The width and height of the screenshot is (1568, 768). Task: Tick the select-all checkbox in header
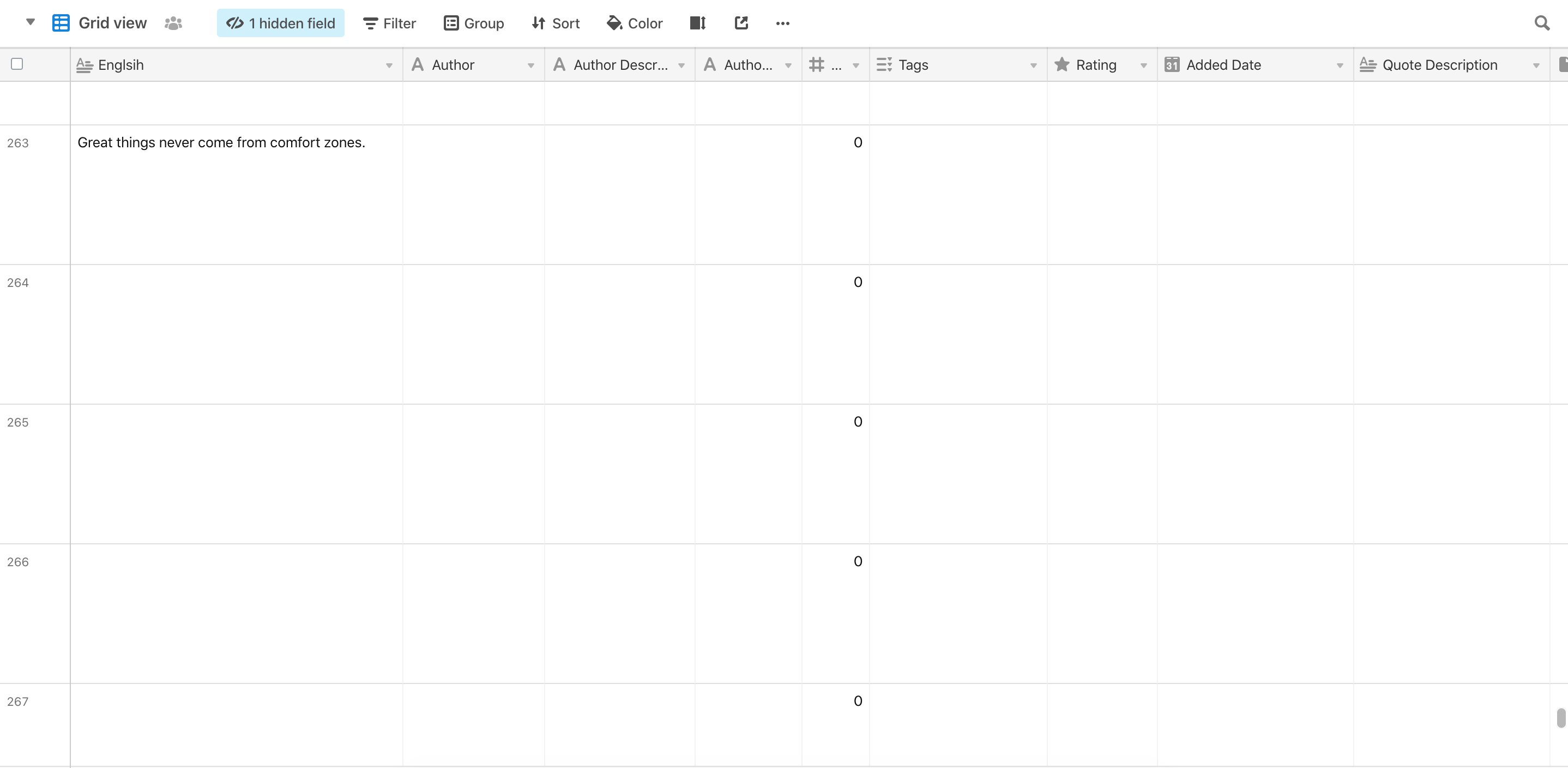coord(17,64)
